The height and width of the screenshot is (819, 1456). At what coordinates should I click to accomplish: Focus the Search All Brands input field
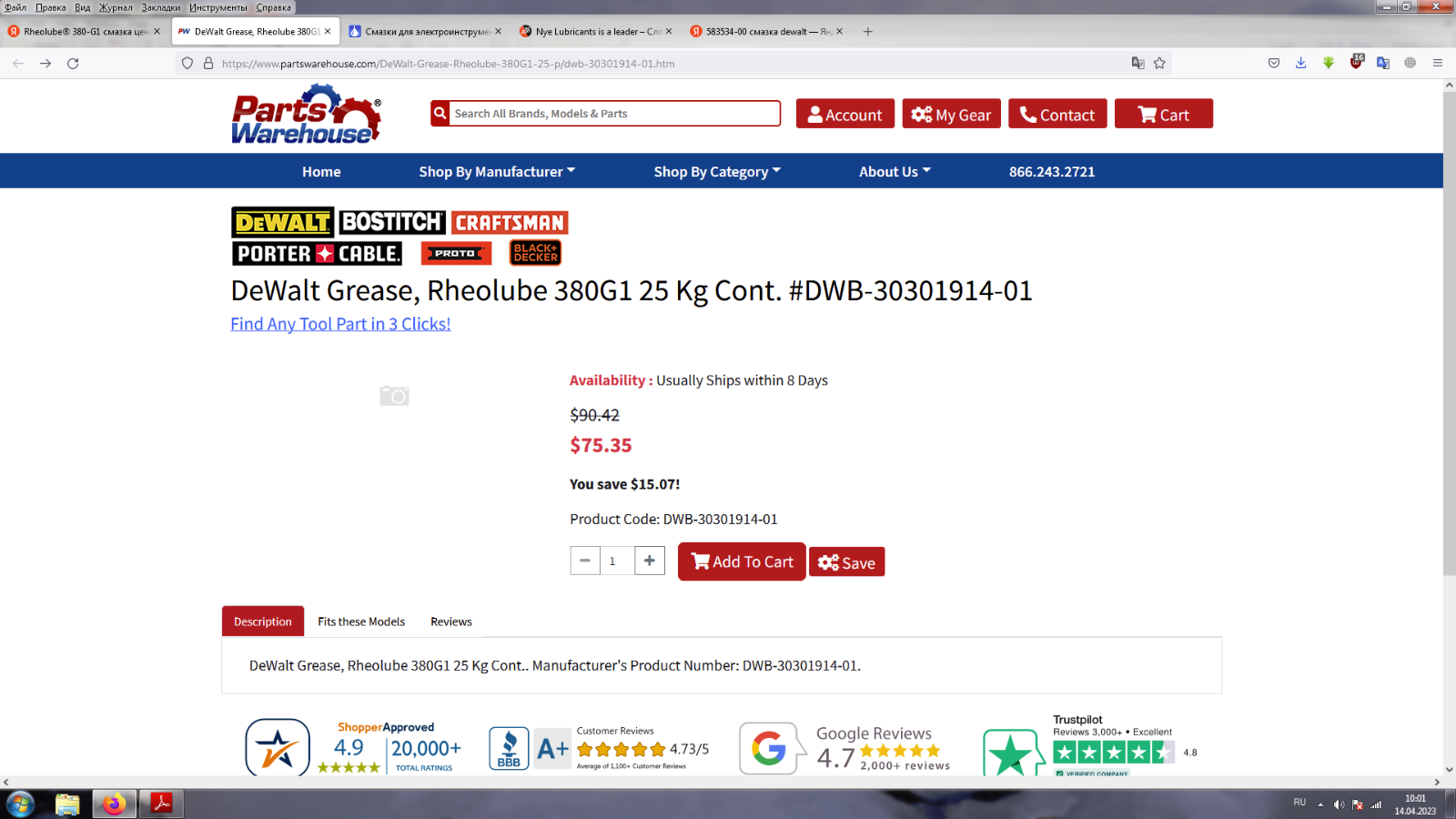pyautogui.click(x=615, y=114)
